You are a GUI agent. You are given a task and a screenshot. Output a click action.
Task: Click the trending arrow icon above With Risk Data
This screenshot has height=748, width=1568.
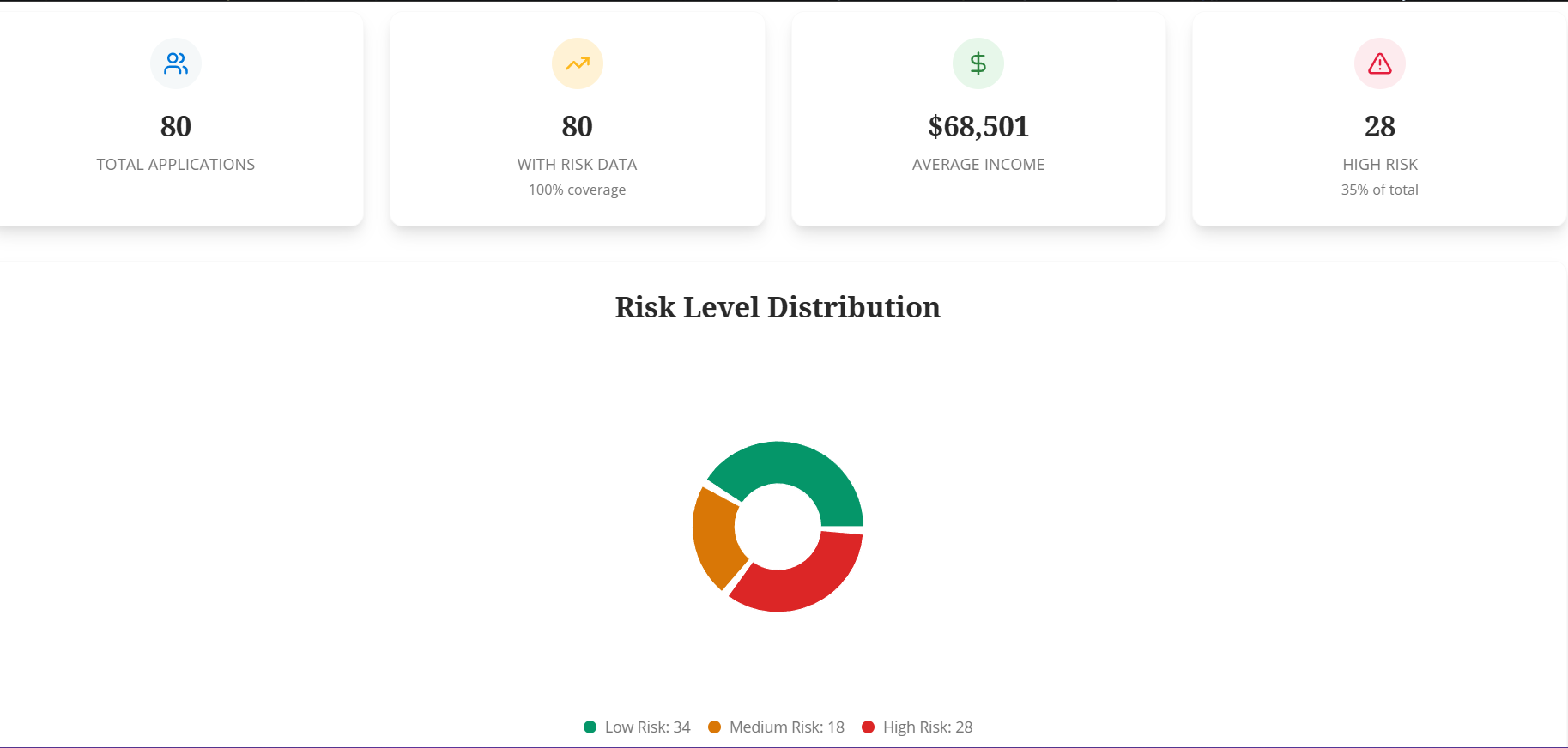[x=578, y=63]
